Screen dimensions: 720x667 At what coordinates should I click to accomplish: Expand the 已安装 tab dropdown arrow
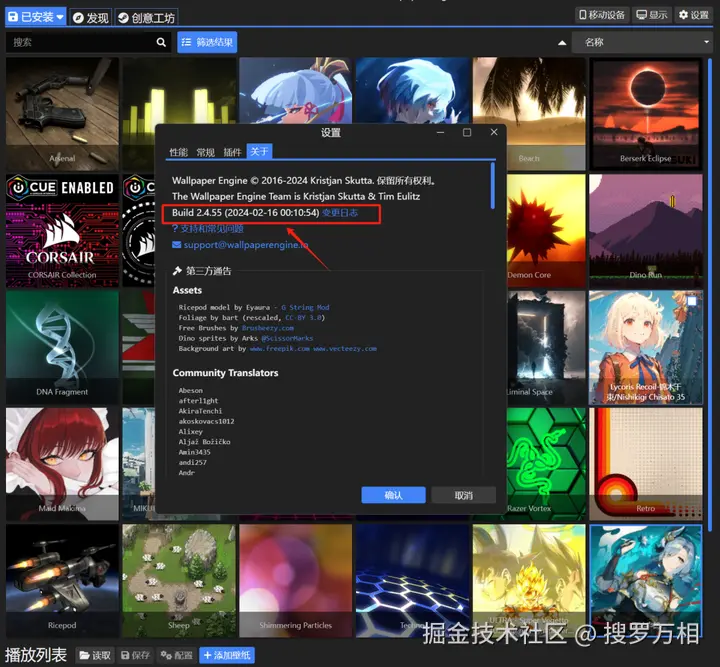(x=60, y=17)
